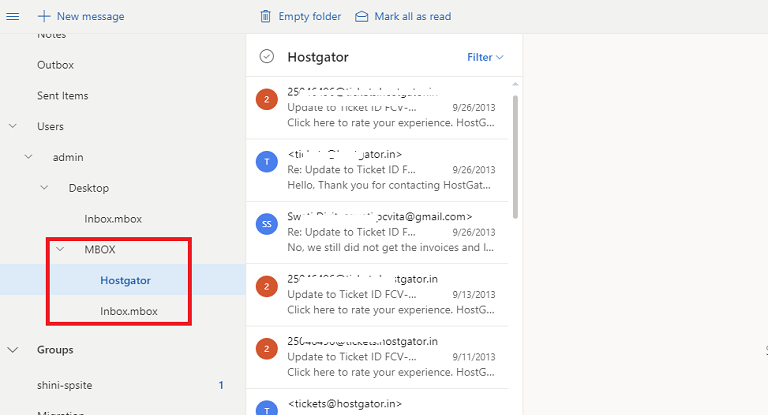This screenshot has width=768, height=415.
Task: Click T avatar of Hello Thank you email
Action: pyautogui.click(x=266, y=162)
